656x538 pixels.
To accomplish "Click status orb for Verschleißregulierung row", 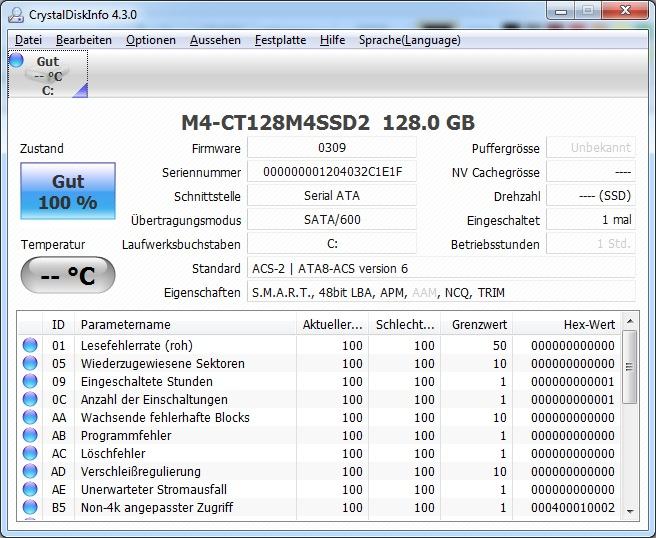I will (30, 471).
